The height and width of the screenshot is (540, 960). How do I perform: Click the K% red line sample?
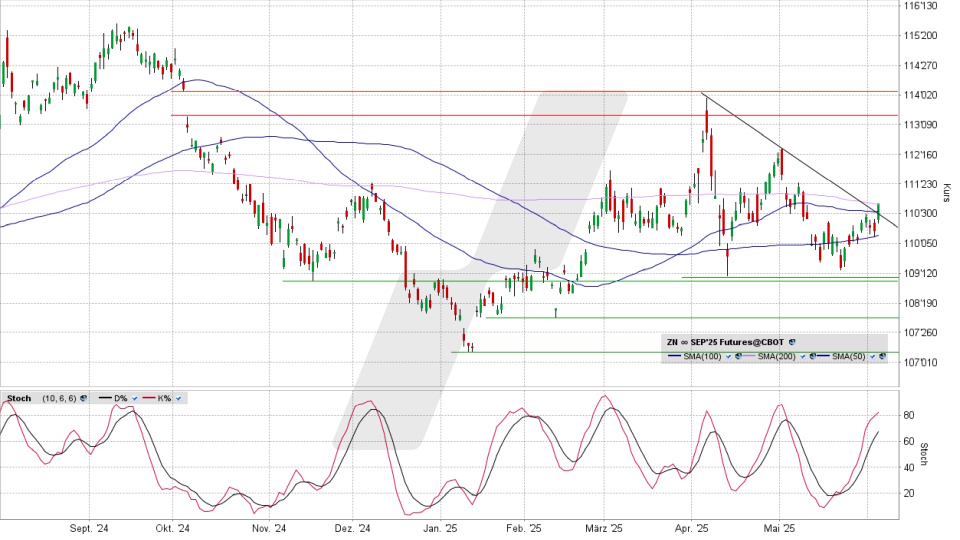[x=149, y=397]
